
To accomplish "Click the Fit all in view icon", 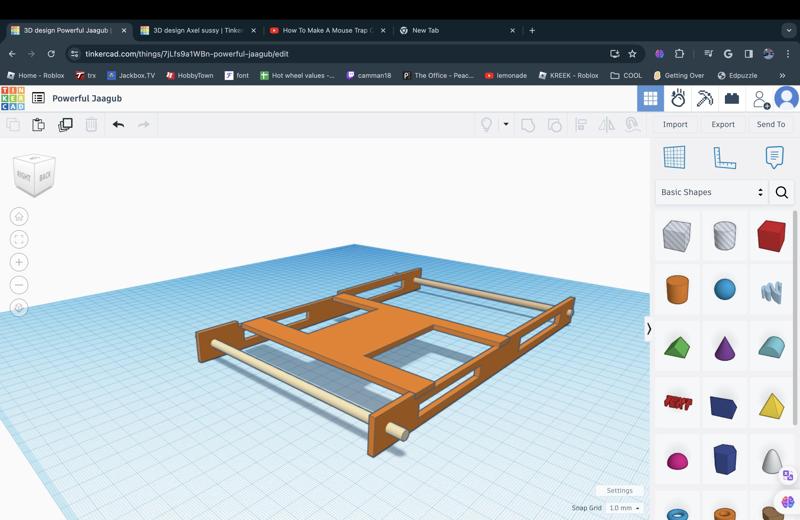I will point(19,239).
